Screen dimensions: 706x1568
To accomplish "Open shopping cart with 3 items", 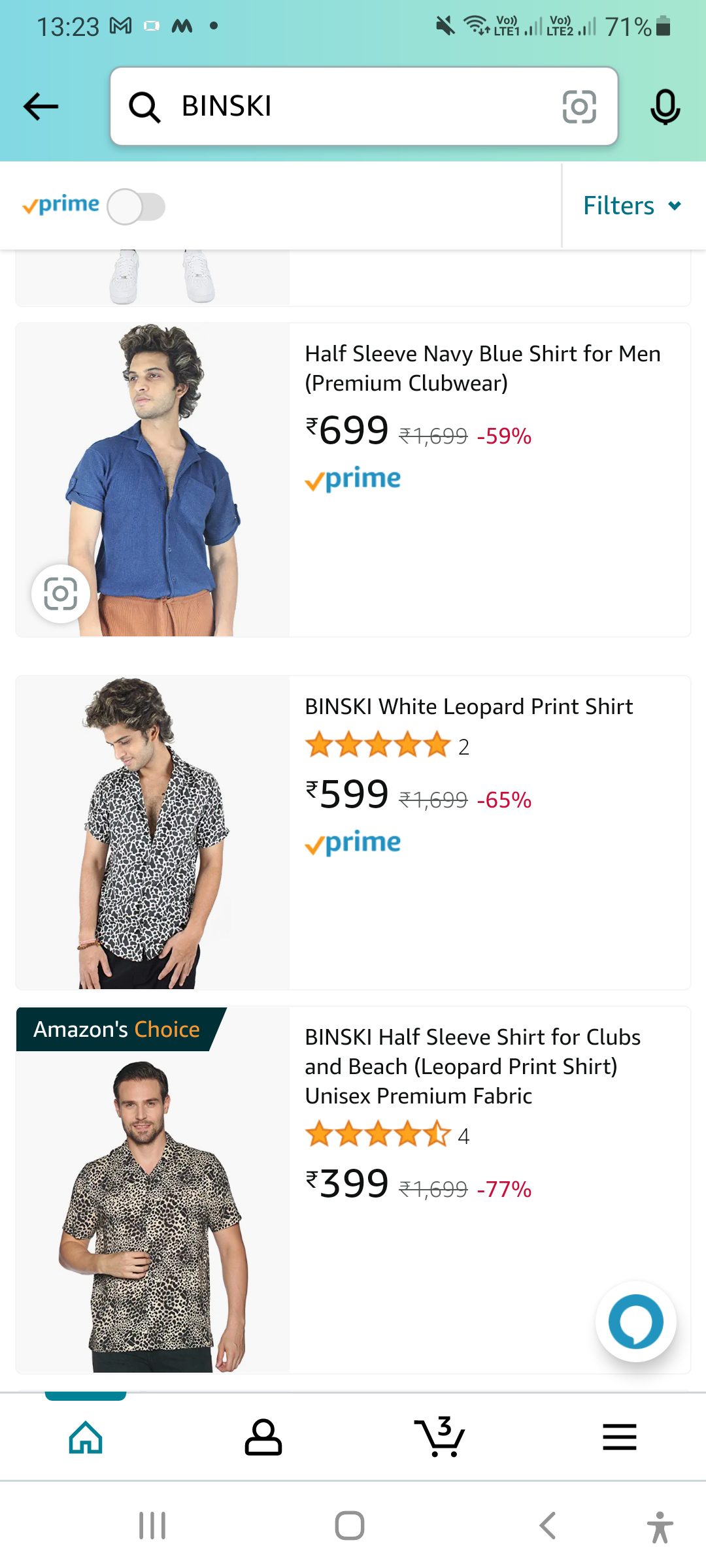I will pos(440,1437).
